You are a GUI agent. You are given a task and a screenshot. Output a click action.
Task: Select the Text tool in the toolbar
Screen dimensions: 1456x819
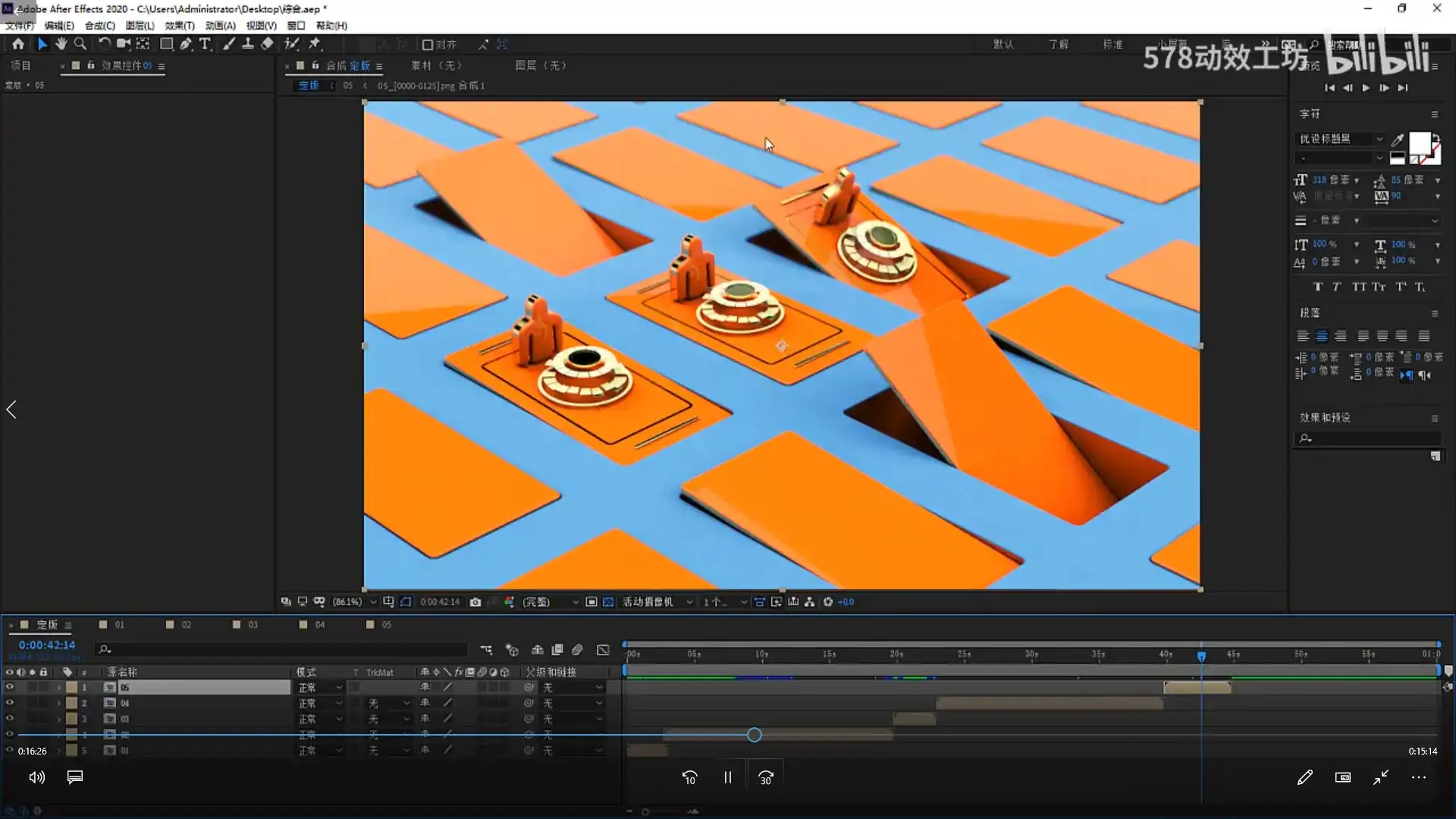click(x=206, y=43)
